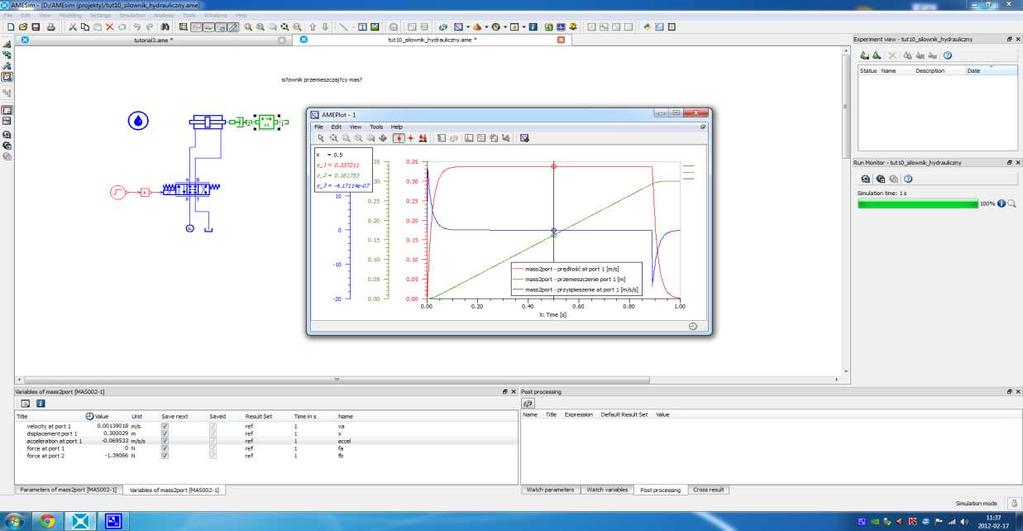Open Windows Start button on the taskbar

pos(13,521)
